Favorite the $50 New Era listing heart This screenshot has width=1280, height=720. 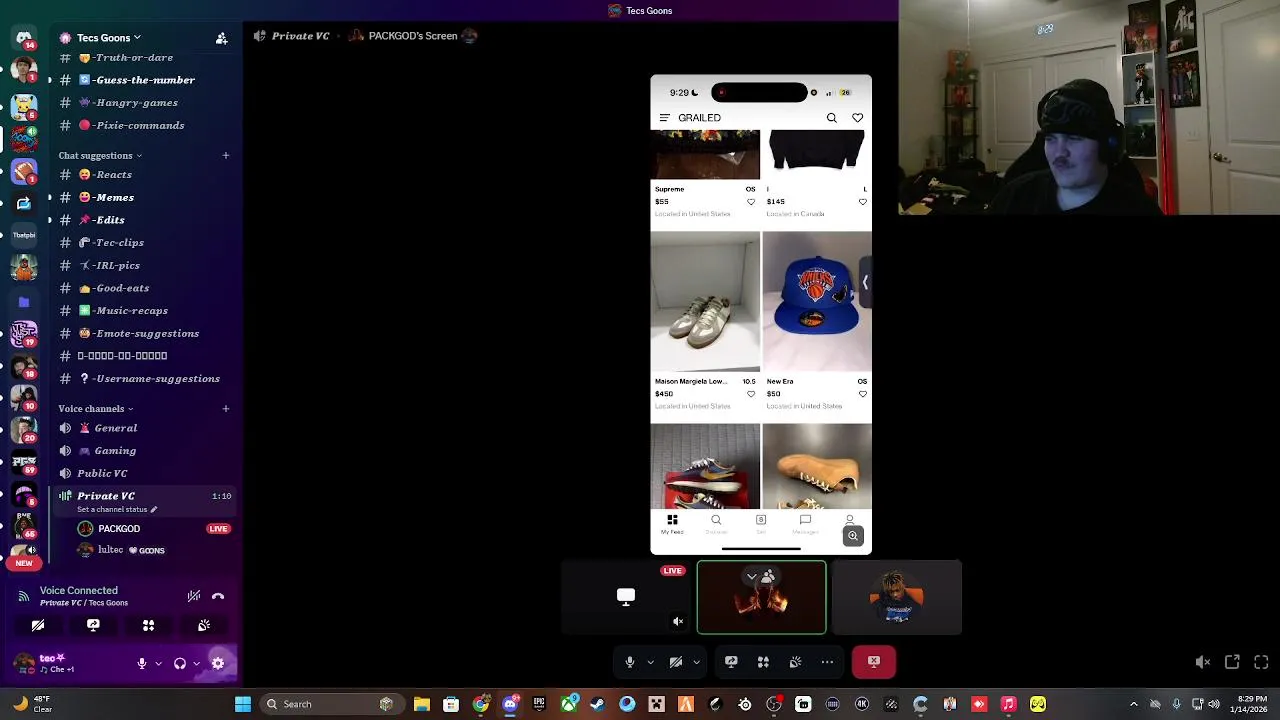click(x=862, y=394)
